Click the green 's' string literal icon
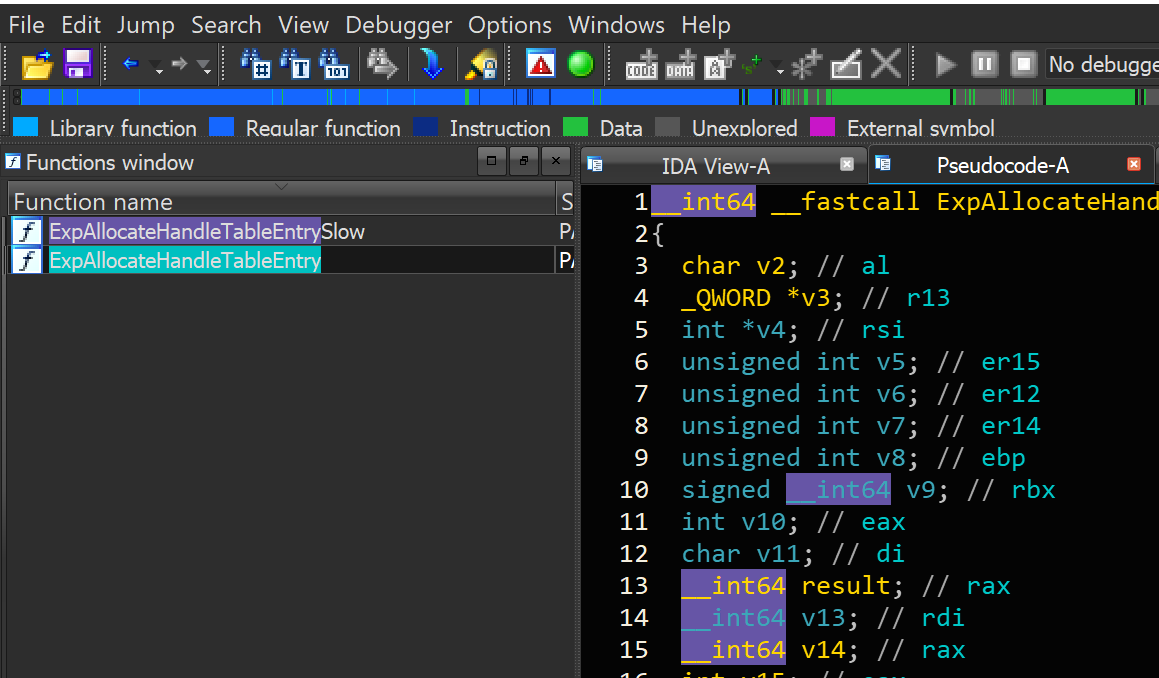The width and height of the screenshot is (1159, 678). click(x=752, y=65)
